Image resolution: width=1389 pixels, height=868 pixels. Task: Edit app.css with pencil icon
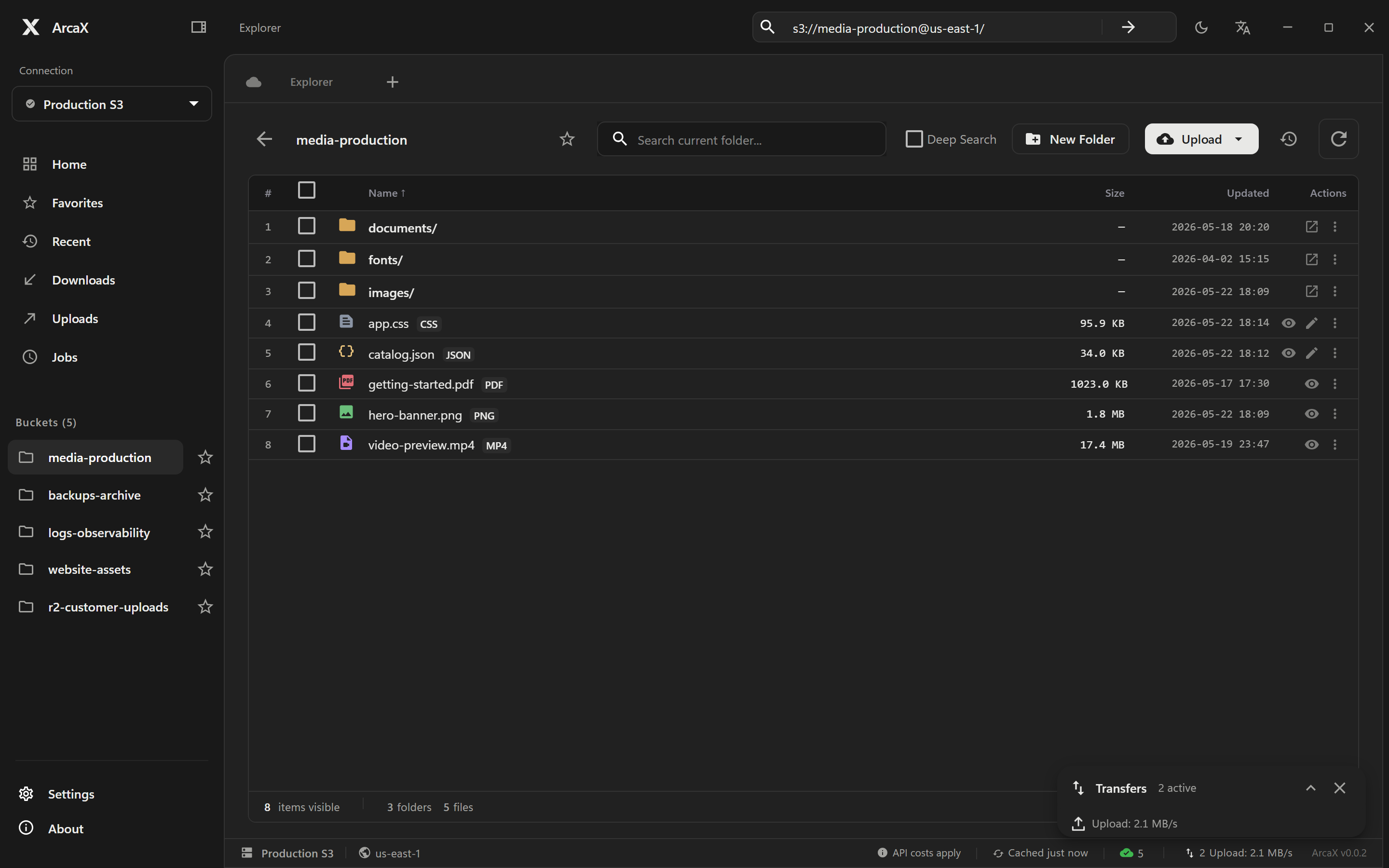coord(1311,323)
